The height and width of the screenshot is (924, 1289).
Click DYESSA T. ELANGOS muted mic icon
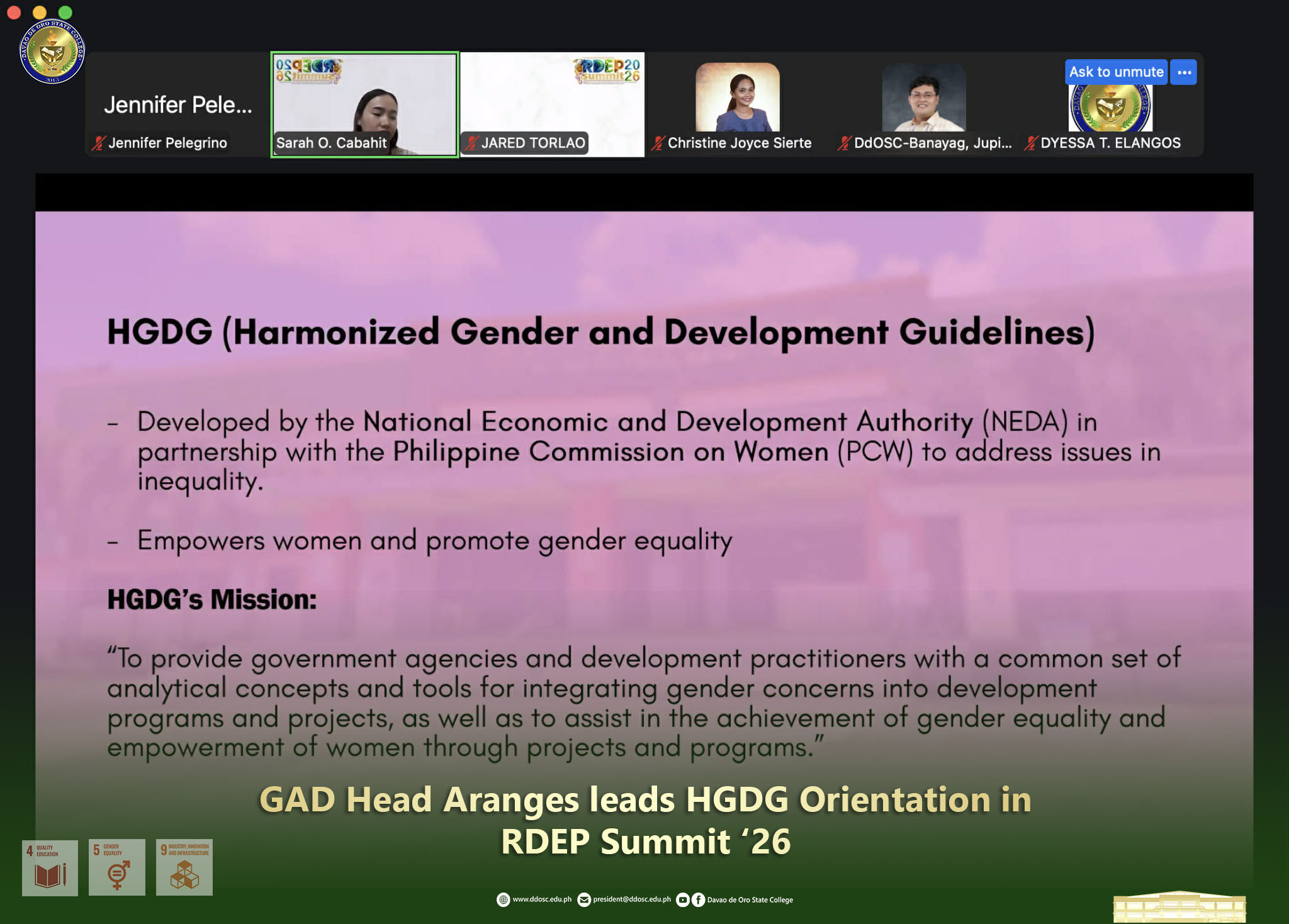point(1030,143)
